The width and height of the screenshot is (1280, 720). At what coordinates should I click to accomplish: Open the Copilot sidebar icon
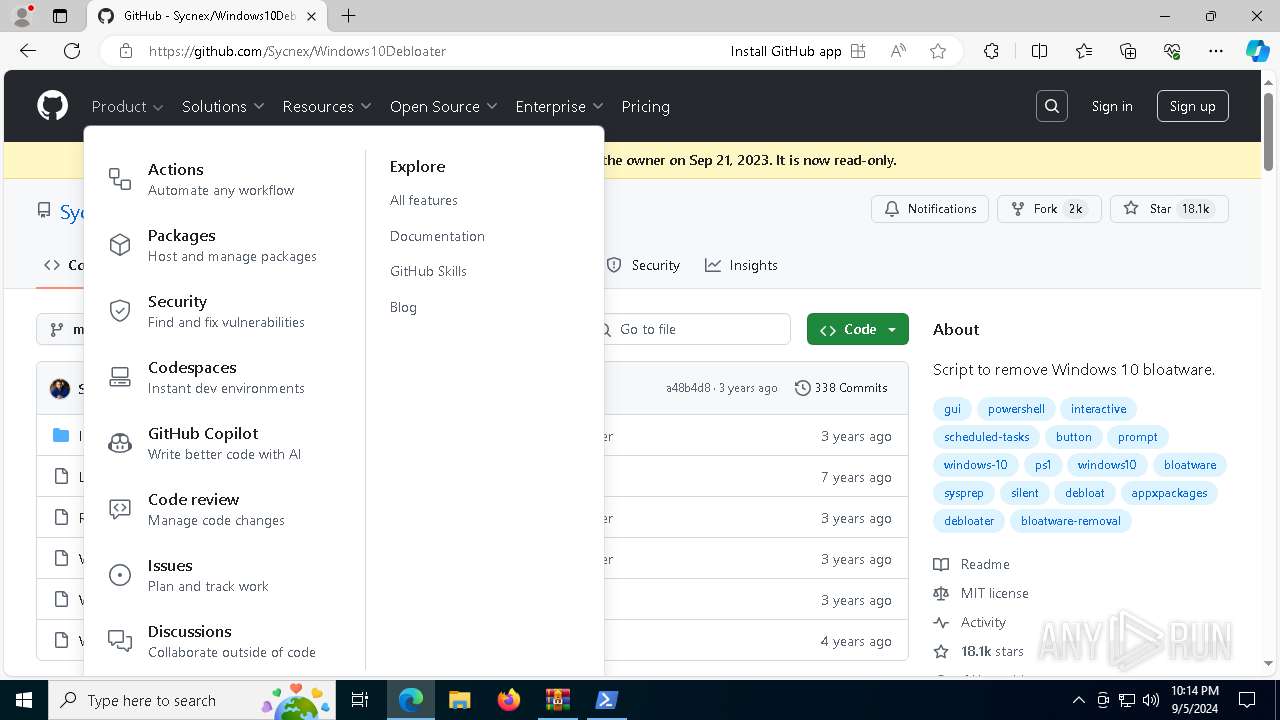1257,51
